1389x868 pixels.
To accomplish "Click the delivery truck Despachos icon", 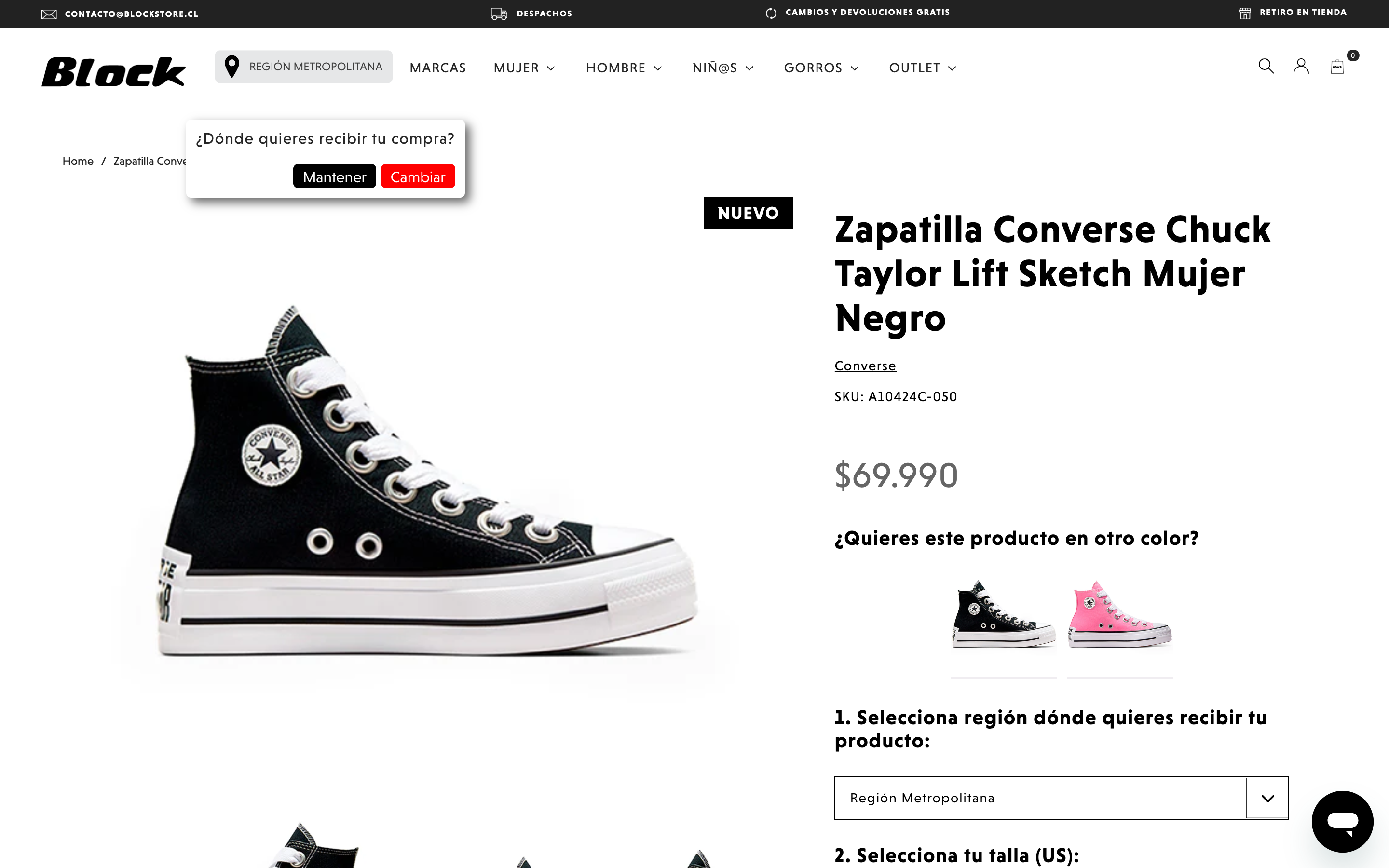I will point(499,14).
